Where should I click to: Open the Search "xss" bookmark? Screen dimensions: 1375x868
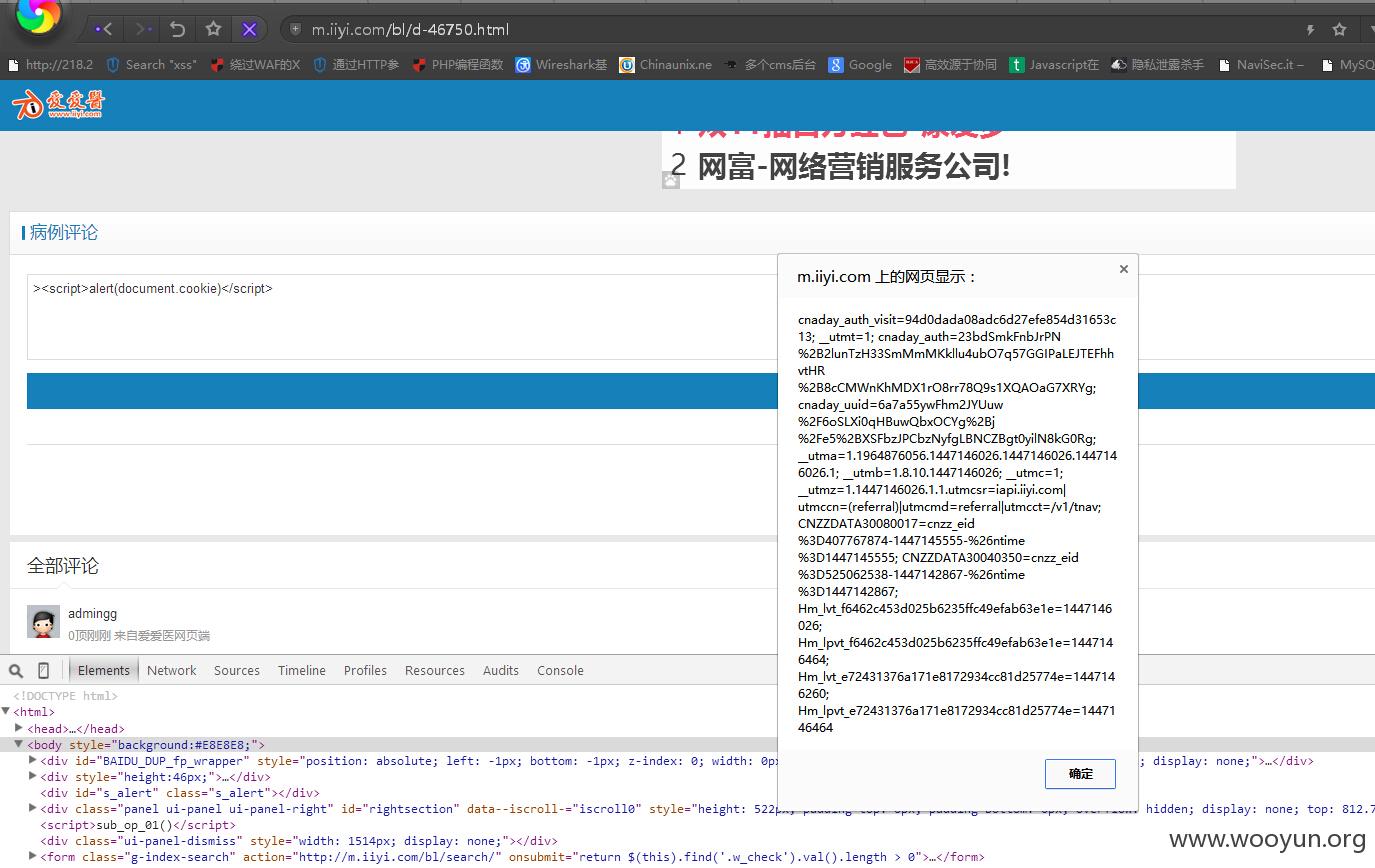tap(150, 64)
